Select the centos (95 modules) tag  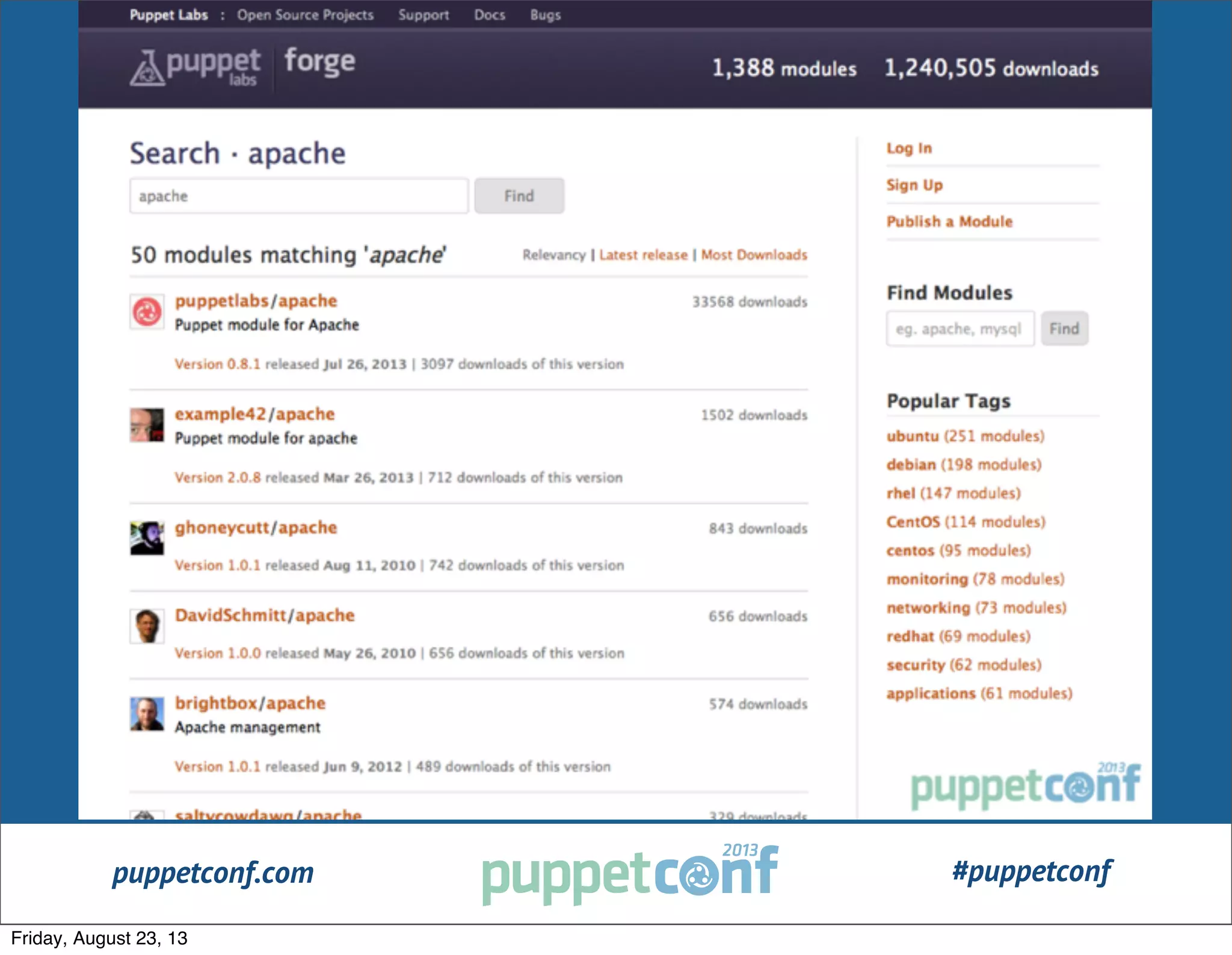click(x=958, y=551)
